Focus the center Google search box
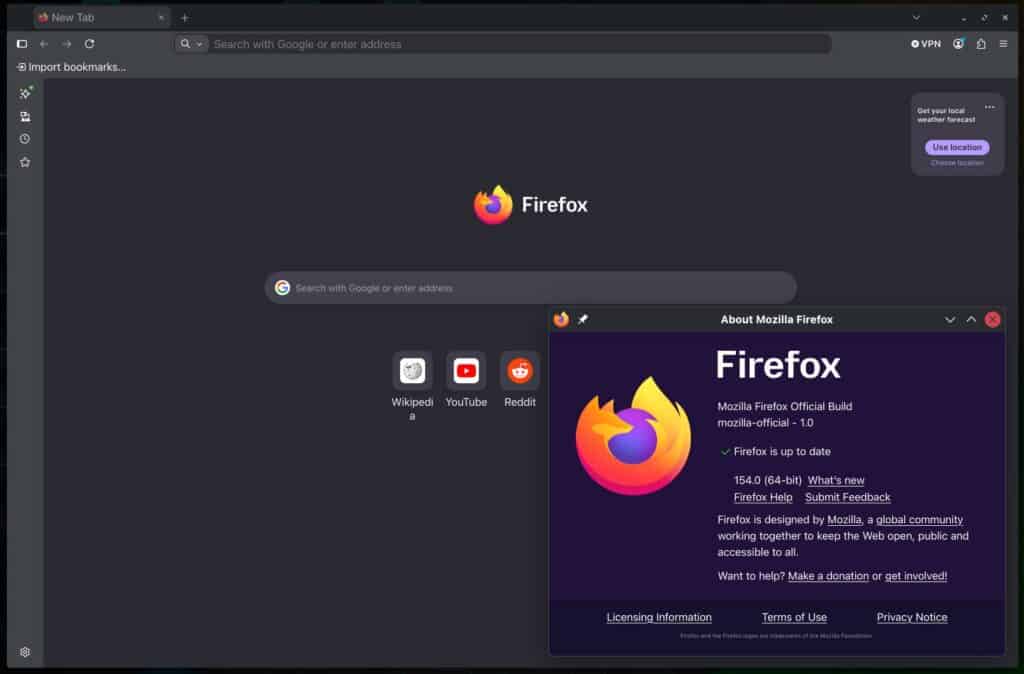 [530, 288]
